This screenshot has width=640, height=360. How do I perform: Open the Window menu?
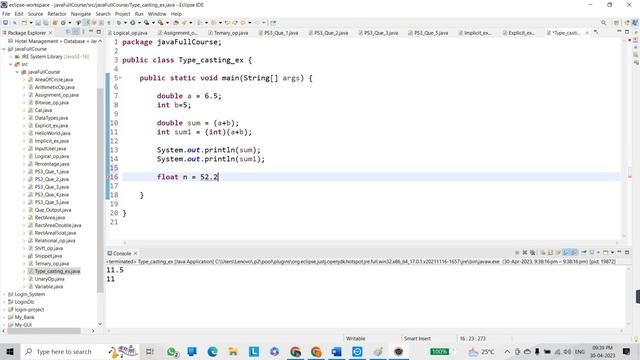(x=157, y=14)
